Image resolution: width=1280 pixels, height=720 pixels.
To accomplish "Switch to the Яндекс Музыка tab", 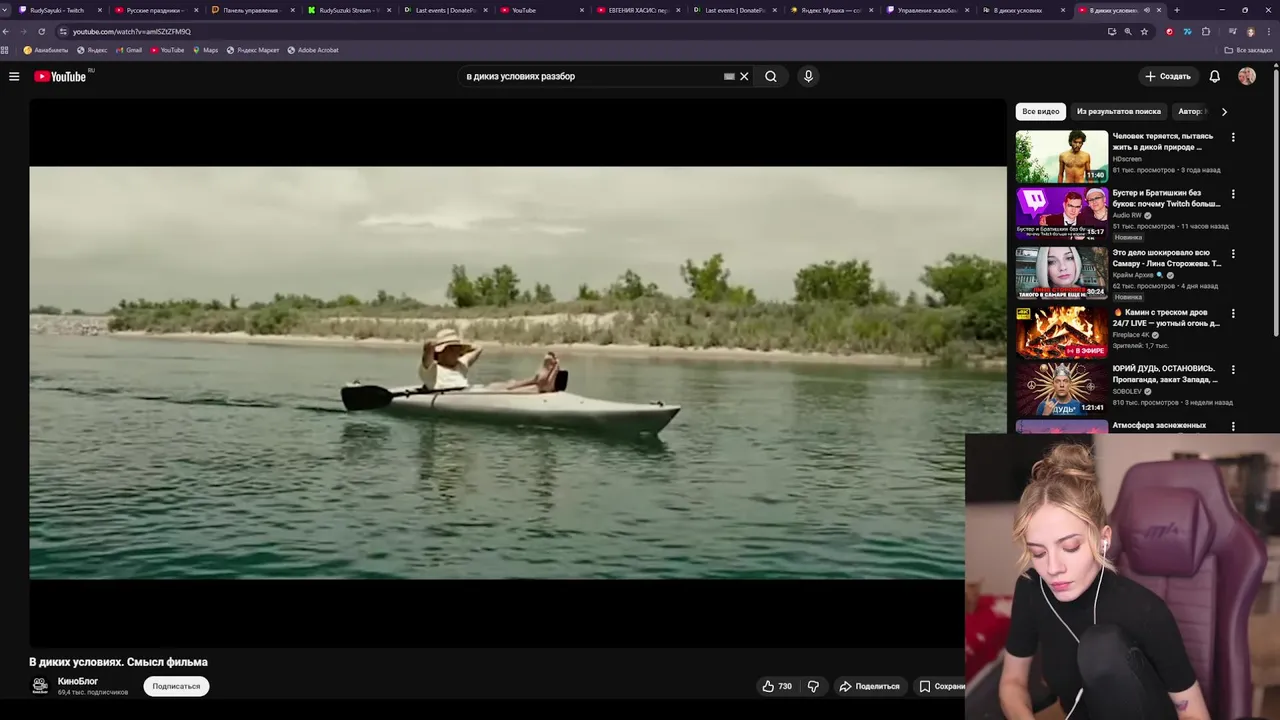I will pos(831,10).
